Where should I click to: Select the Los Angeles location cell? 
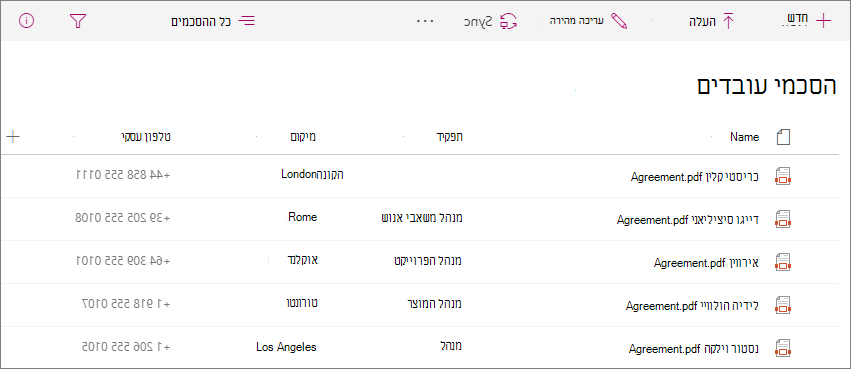(x=285, y=346)
